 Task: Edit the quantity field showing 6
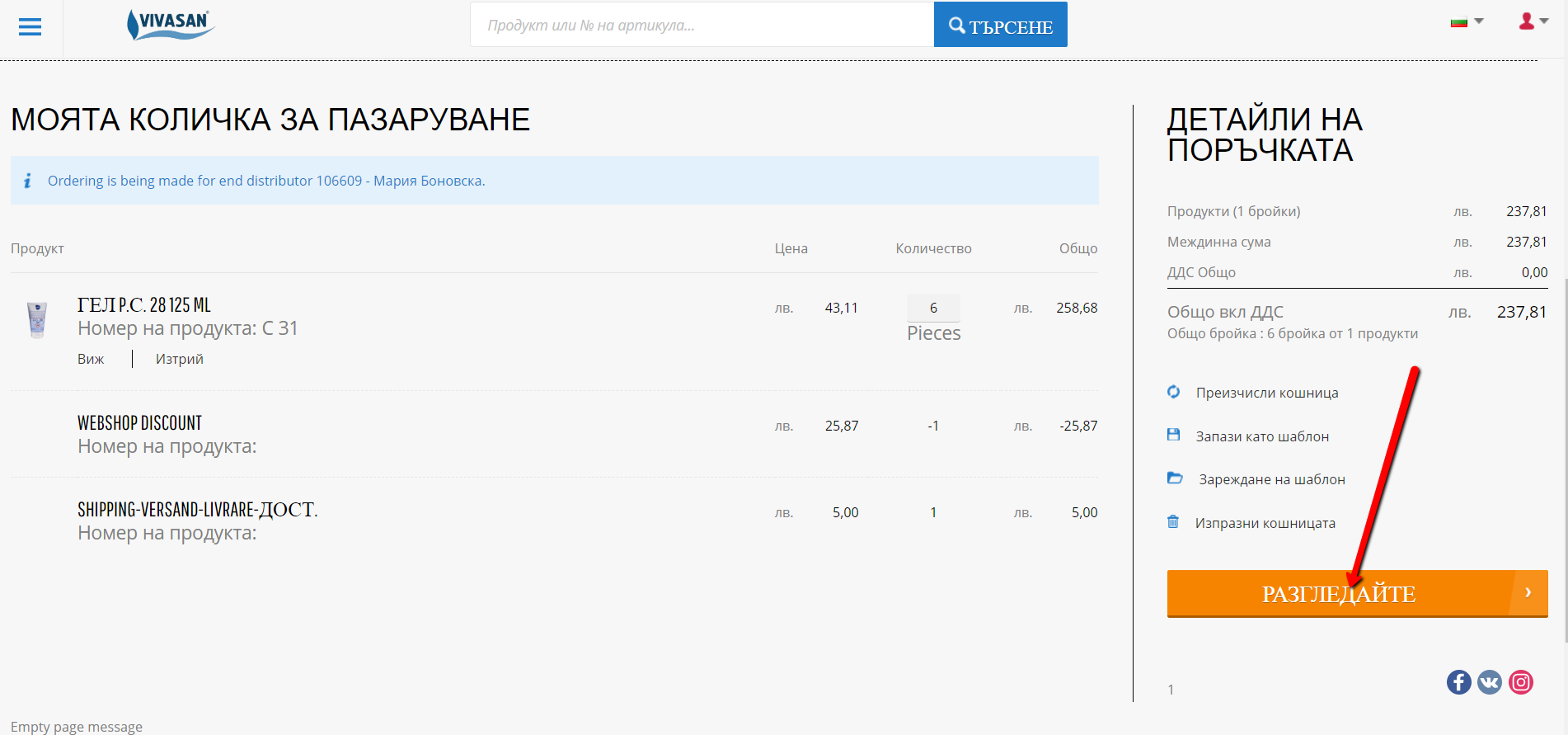coord(933,308)
